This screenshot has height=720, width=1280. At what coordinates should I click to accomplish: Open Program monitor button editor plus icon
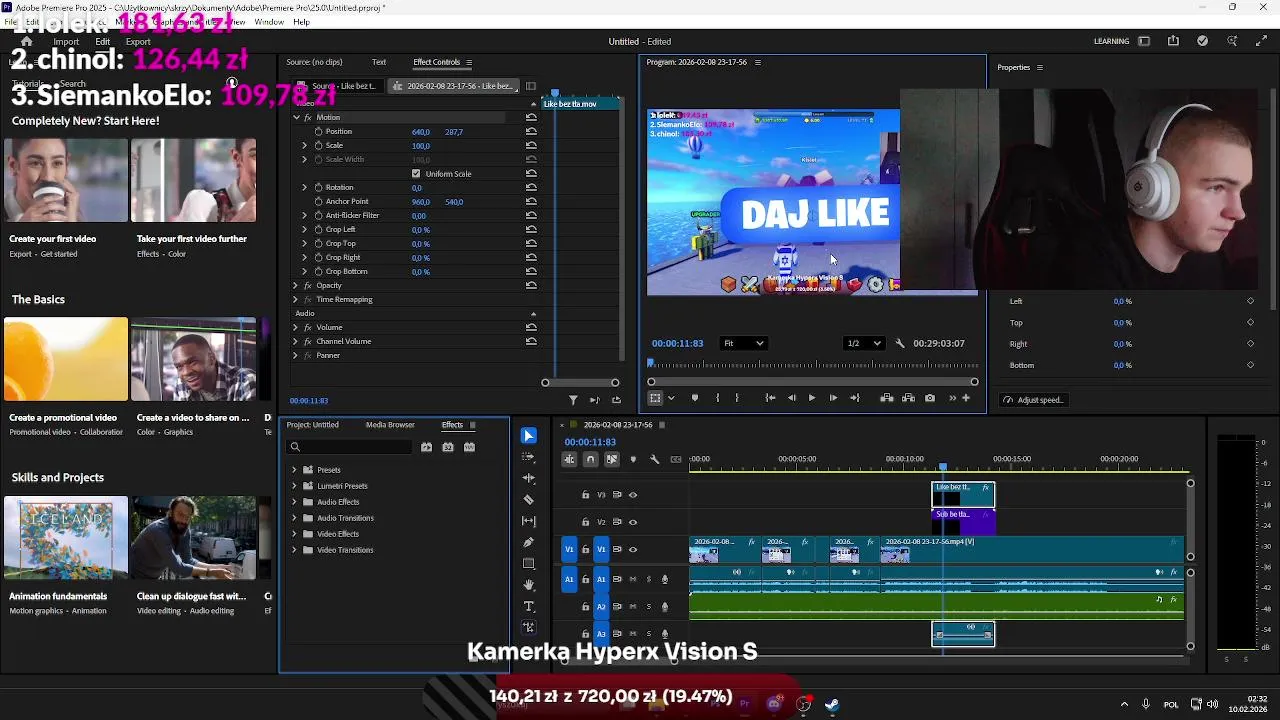point(966,398)
